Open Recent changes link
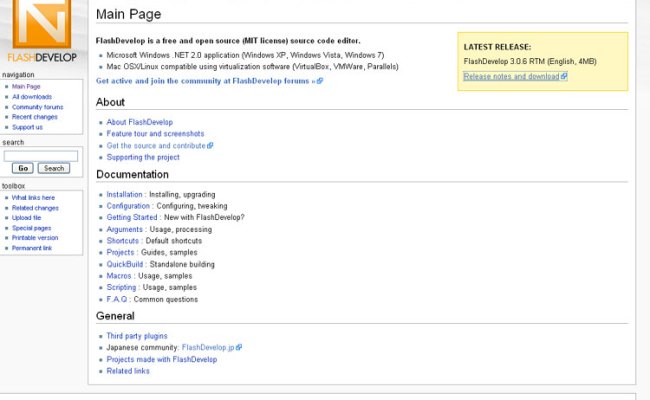 pos(35,117)
